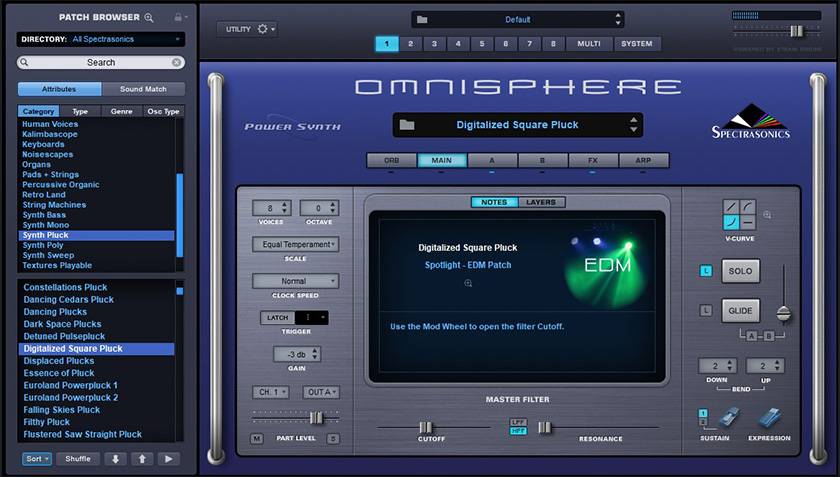Viewport: 840px width, 477px height.
Task: Select part 5 button
Action: point(482,44)
